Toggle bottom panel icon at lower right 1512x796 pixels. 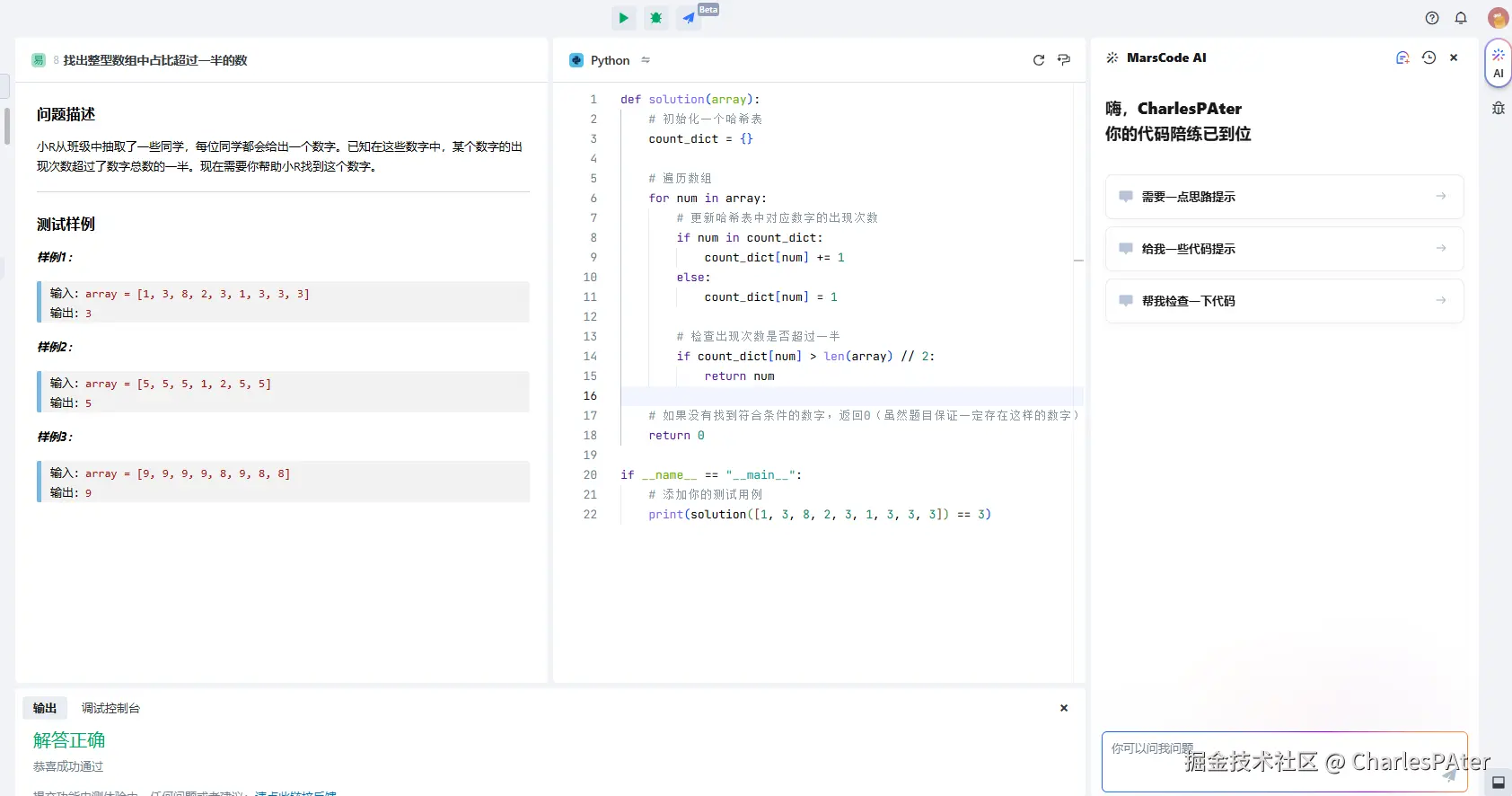(x=1498, y=783)
